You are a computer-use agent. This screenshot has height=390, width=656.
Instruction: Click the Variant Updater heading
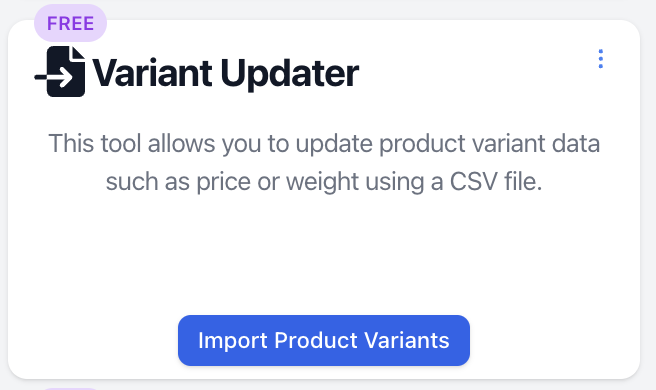pyautogui.click(x=225, y=74)
